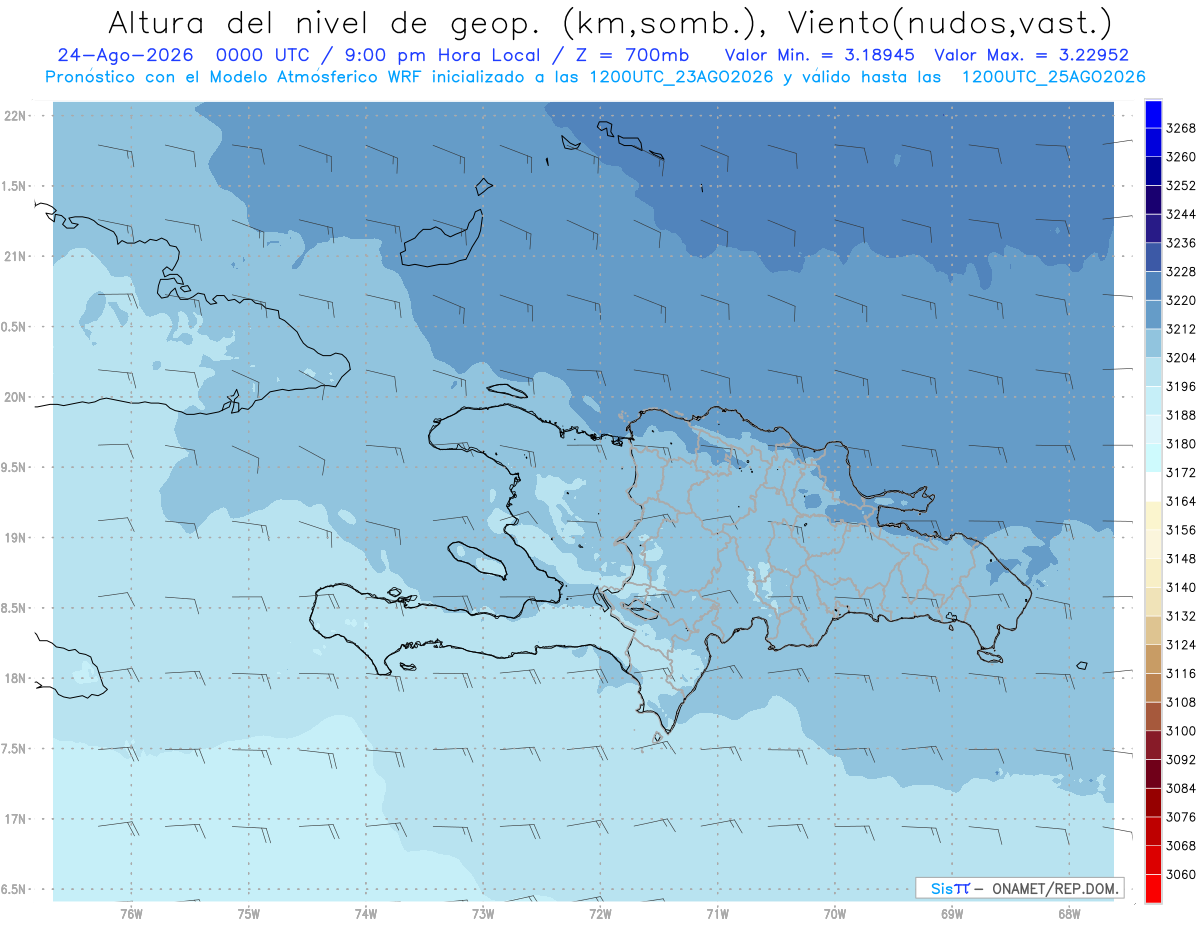Click the "Valor Min. = 3.18945" readout
Image resolution: width=1200 pixels, height=927 pixels.
point(819,55)
